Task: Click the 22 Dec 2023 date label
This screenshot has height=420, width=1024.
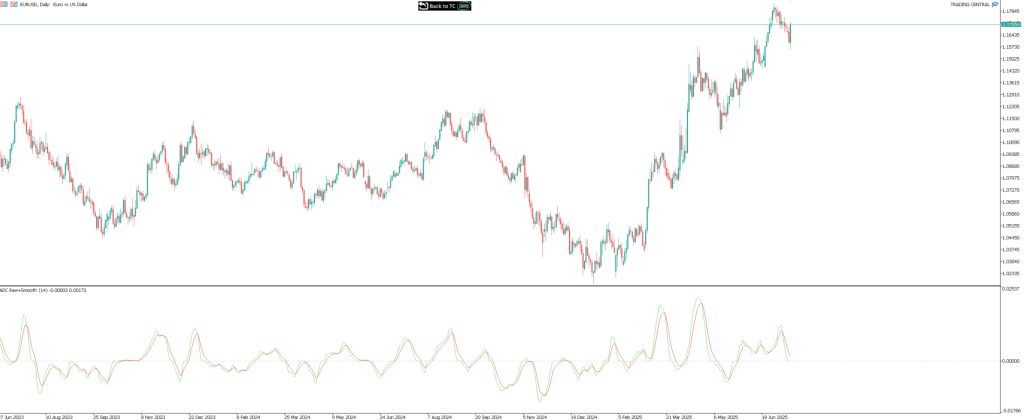Action: [x=202, y=415]
